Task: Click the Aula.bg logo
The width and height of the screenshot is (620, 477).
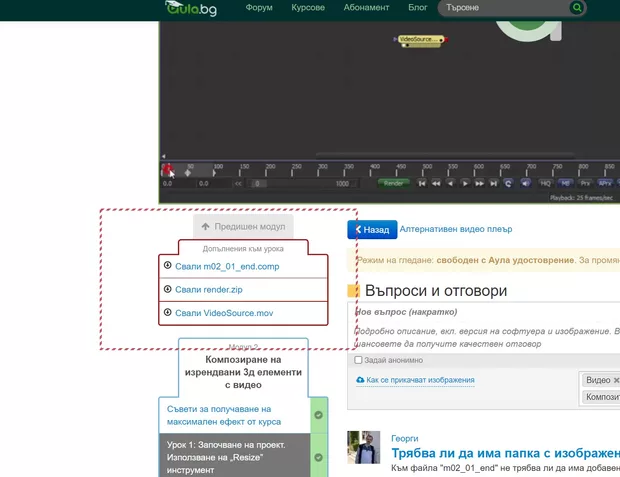Action: (x=191, y=8)
